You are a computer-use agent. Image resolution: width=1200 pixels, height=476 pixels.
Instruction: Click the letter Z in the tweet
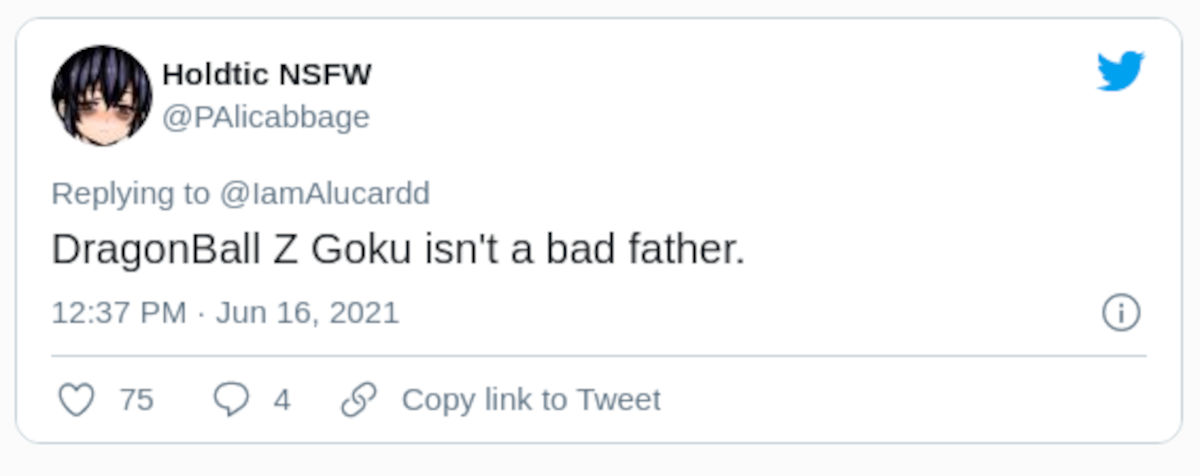pos(282,250)
